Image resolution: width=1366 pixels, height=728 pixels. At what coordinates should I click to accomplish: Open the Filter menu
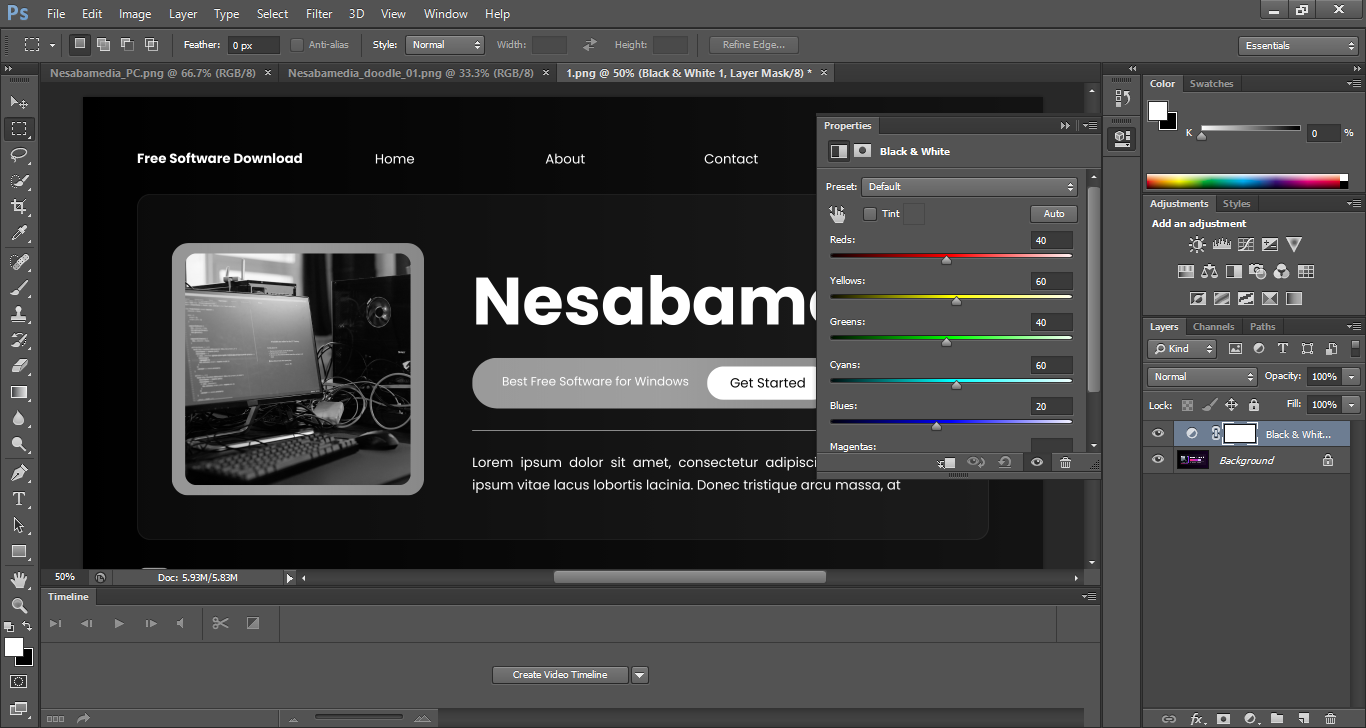(319, 14)
